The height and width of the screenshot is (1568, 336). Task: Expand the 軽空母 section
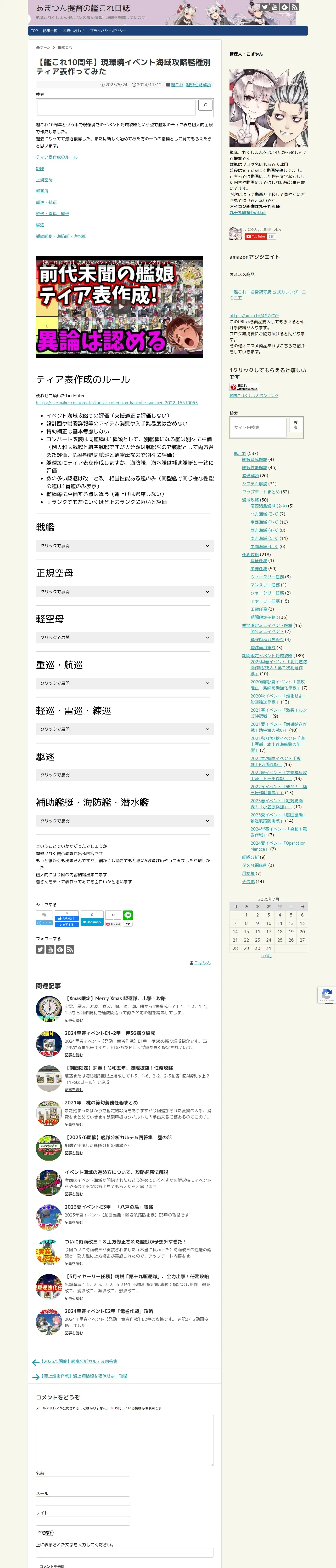(x=124, y=637)
